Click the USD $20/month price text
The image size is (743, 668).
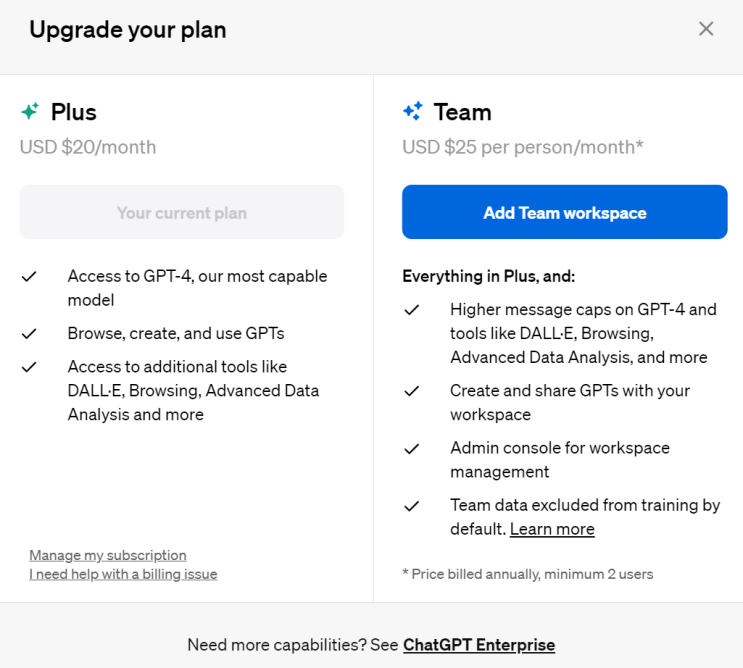coord(88,147)
